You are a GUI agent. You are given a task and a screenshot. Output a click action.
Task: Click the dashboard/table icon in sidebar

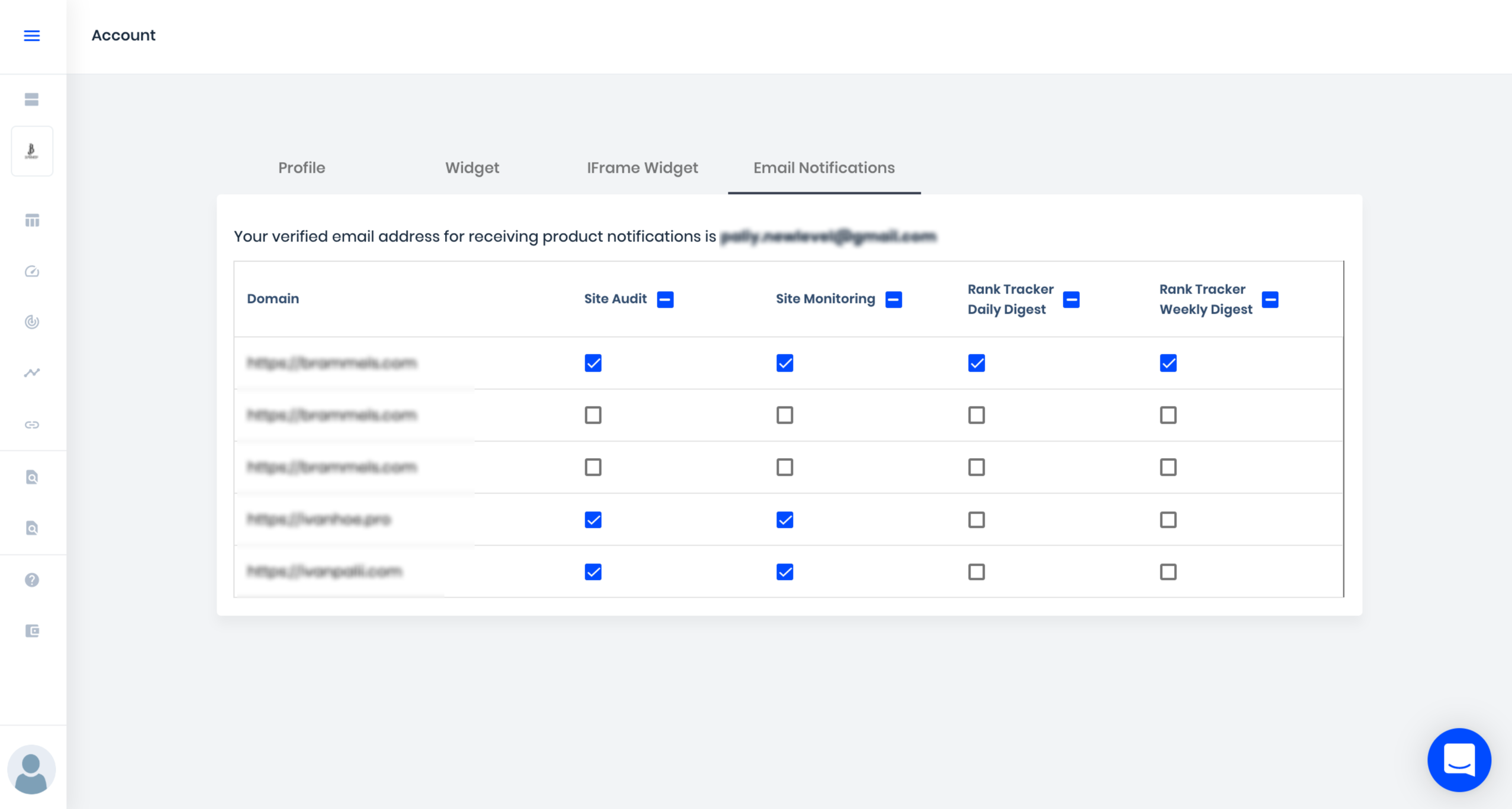pos(32,219)
